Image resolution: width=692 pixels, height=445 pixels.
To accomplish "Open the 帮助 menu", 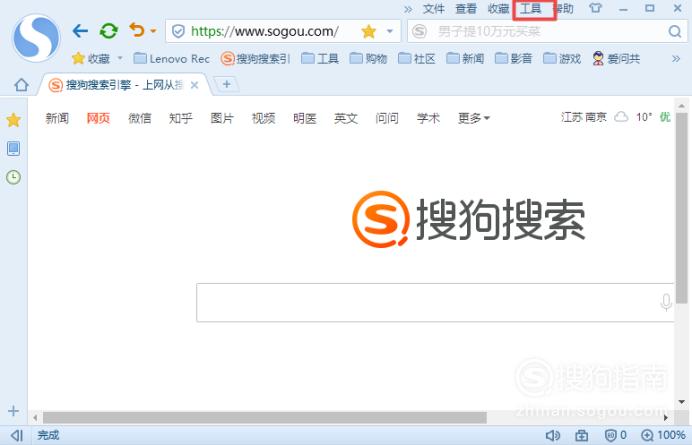I will [x=565, y=9].
